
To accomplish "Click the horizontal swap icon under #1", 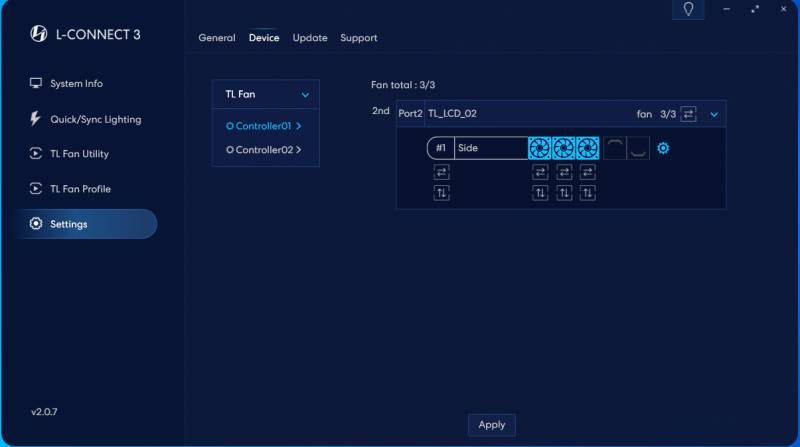I will [x=441, y=172].
